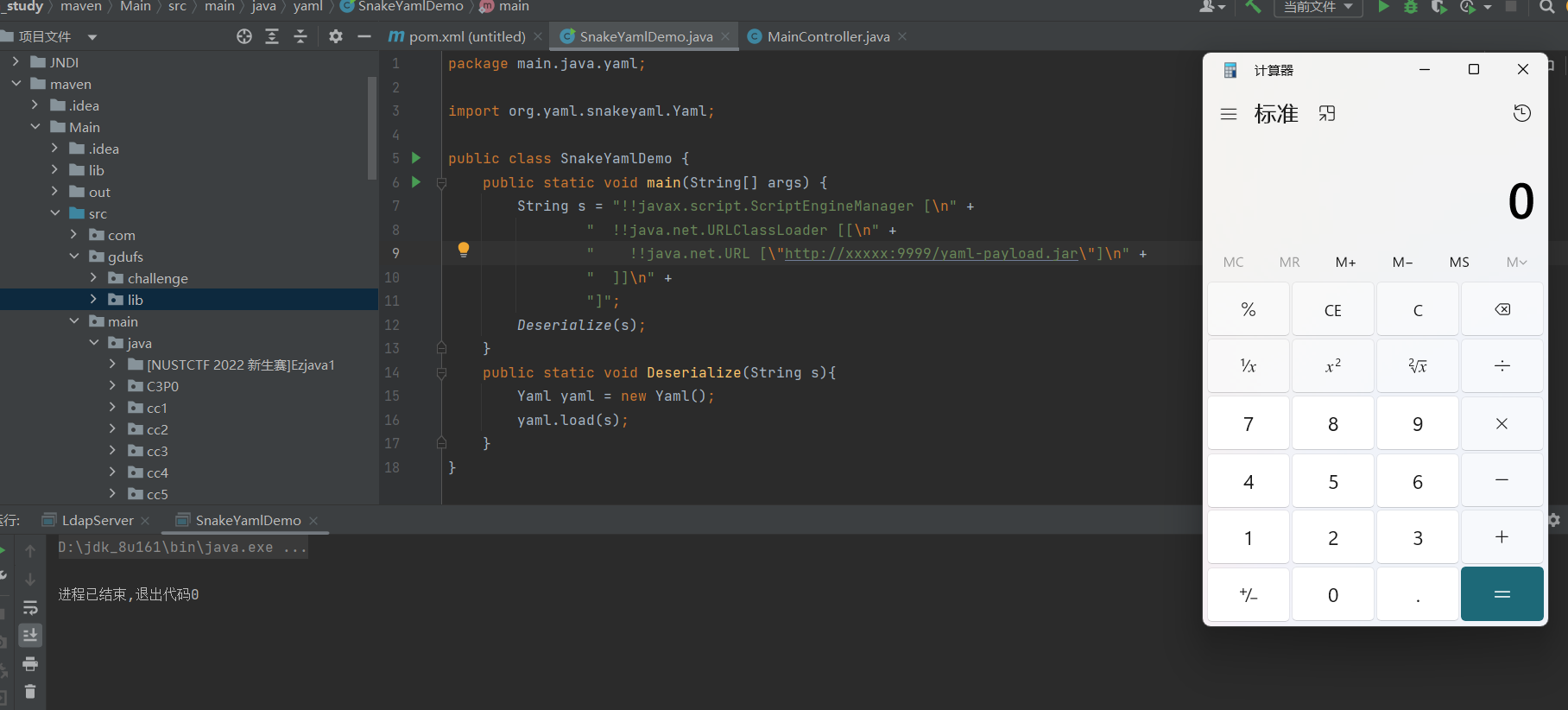
Task: Click the project tree vertical scrollbar
Action: pos(372,128)
